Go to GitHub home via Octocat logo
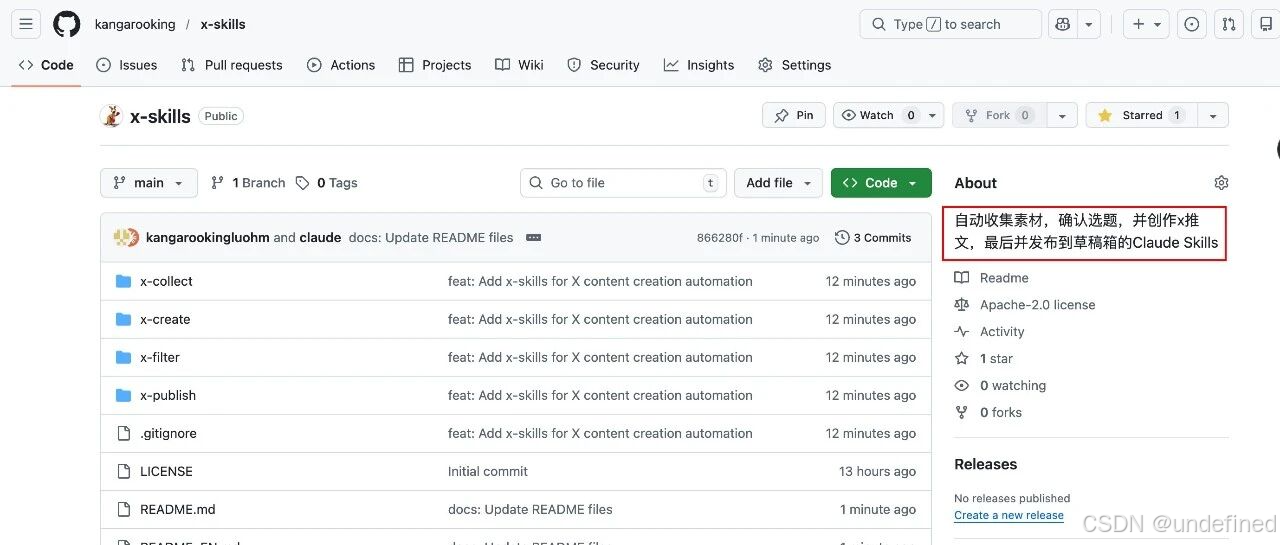Image resolution: width=1280 pixels, height=545 pixels. click(x=67, y=24)
